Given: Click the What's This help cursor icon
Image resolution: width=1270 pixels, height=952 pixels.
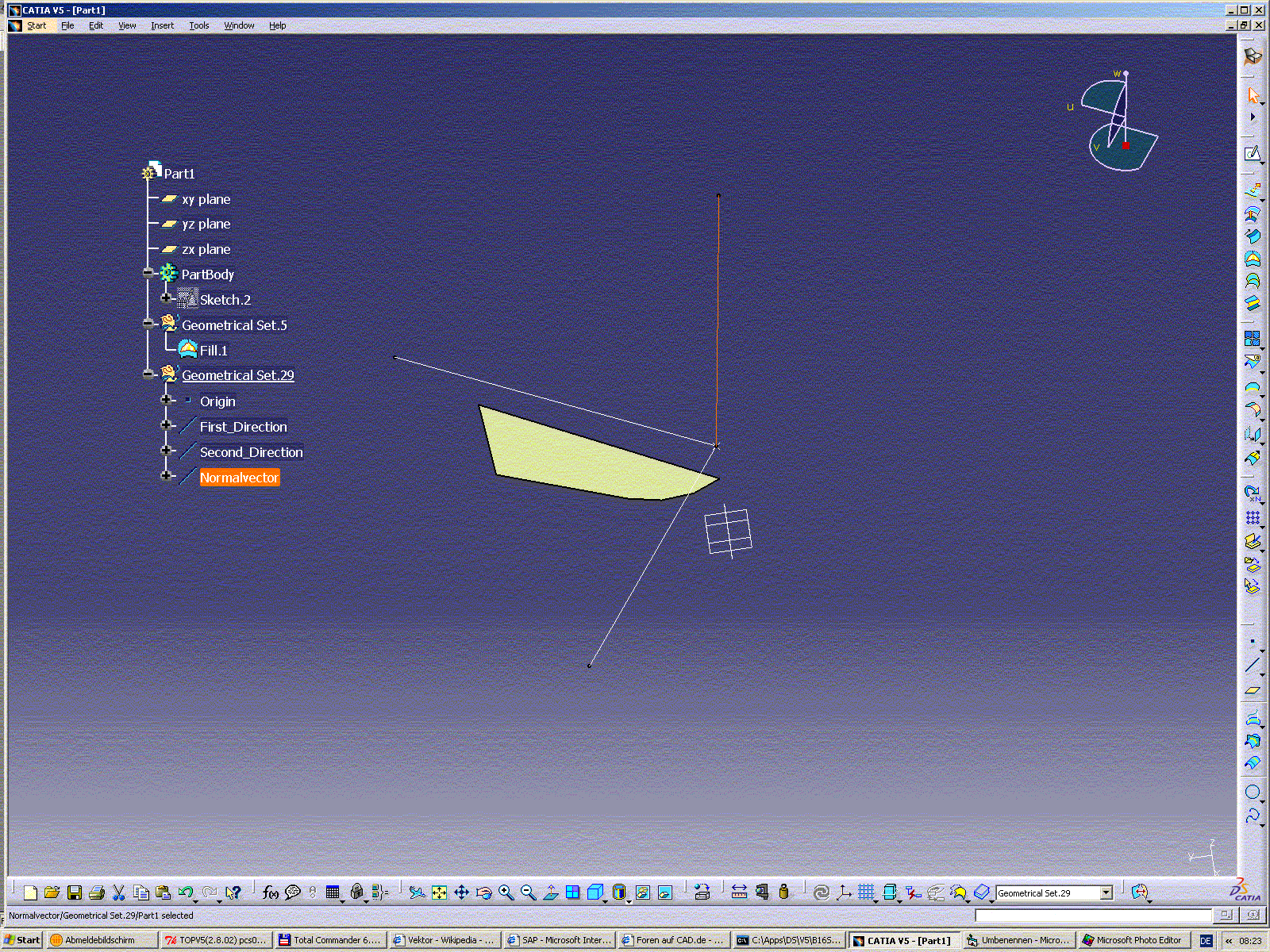Looking at the screenshot, I should (x=233, y=892).
